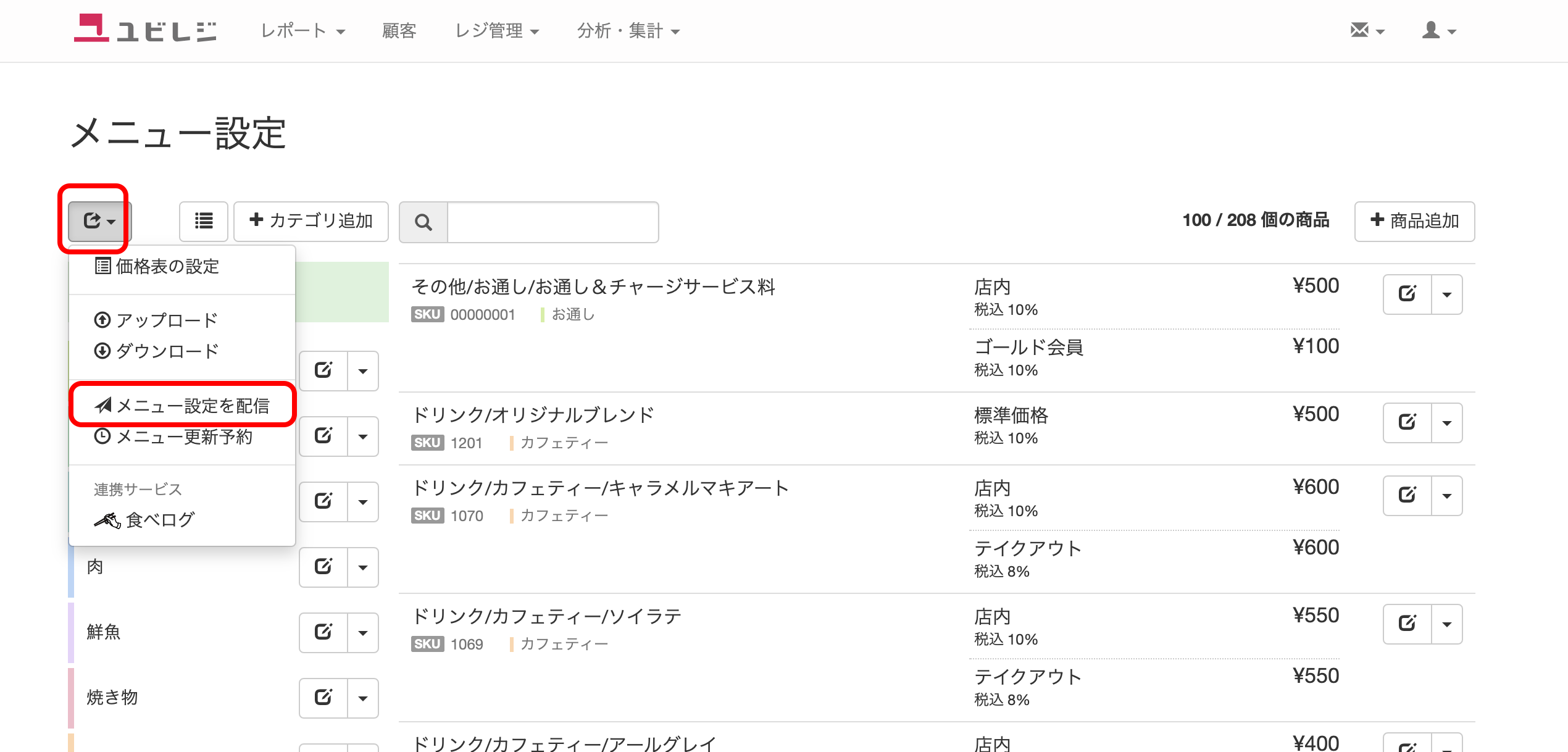This screenshot has height=752, width=1568.
Task: Edit ソイラテ product via pencil icon
Action: click(x=1407, y=624)
